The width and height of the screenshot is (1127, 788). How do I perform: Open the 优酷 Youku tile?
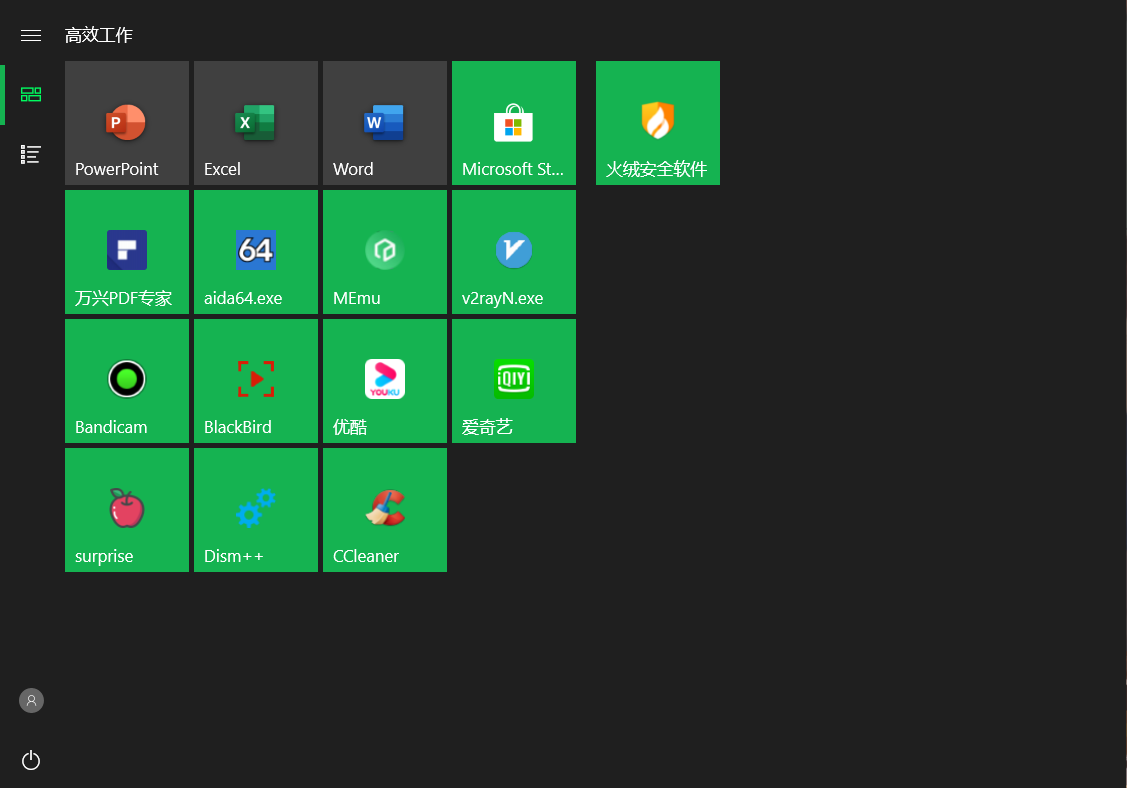click(x=385, y=381)
